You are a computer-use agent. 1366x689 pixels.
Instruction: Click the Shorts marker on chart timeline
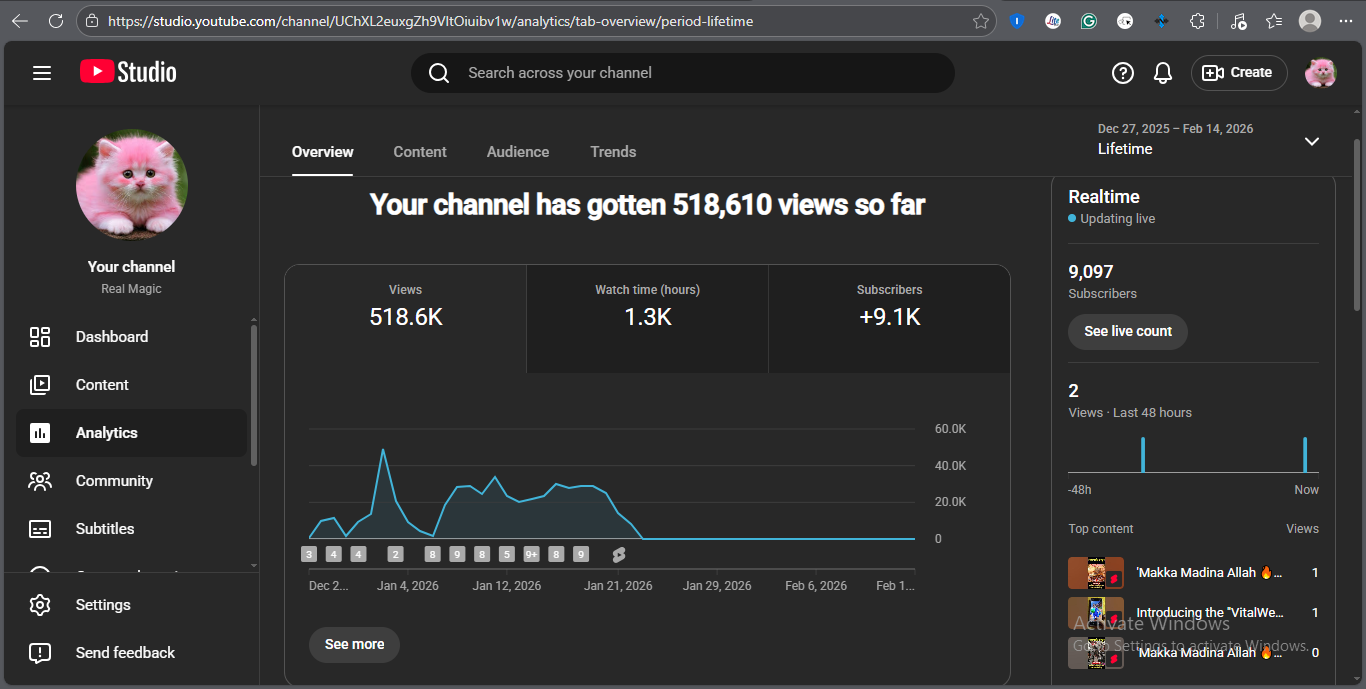(618, 555)
